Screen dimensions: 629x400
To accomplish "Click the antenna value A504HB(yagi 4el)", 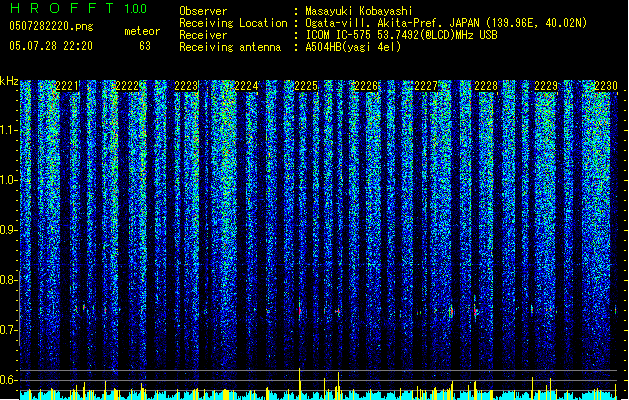I will (353, 47).
